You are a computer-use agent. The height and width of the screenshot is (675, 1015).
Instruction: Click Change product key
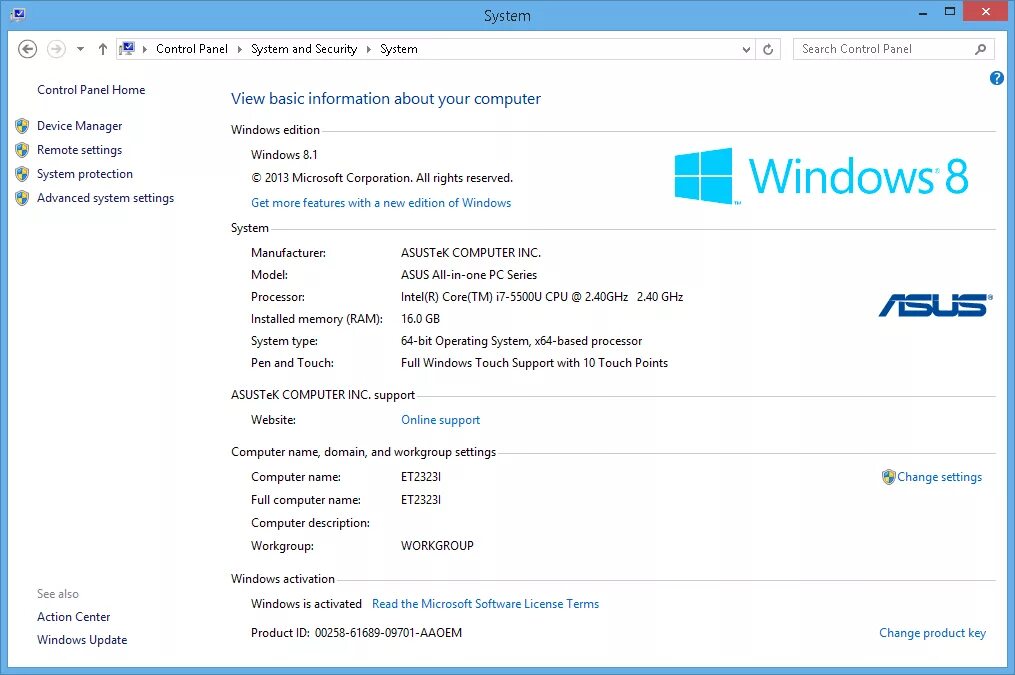click(932, 633)
